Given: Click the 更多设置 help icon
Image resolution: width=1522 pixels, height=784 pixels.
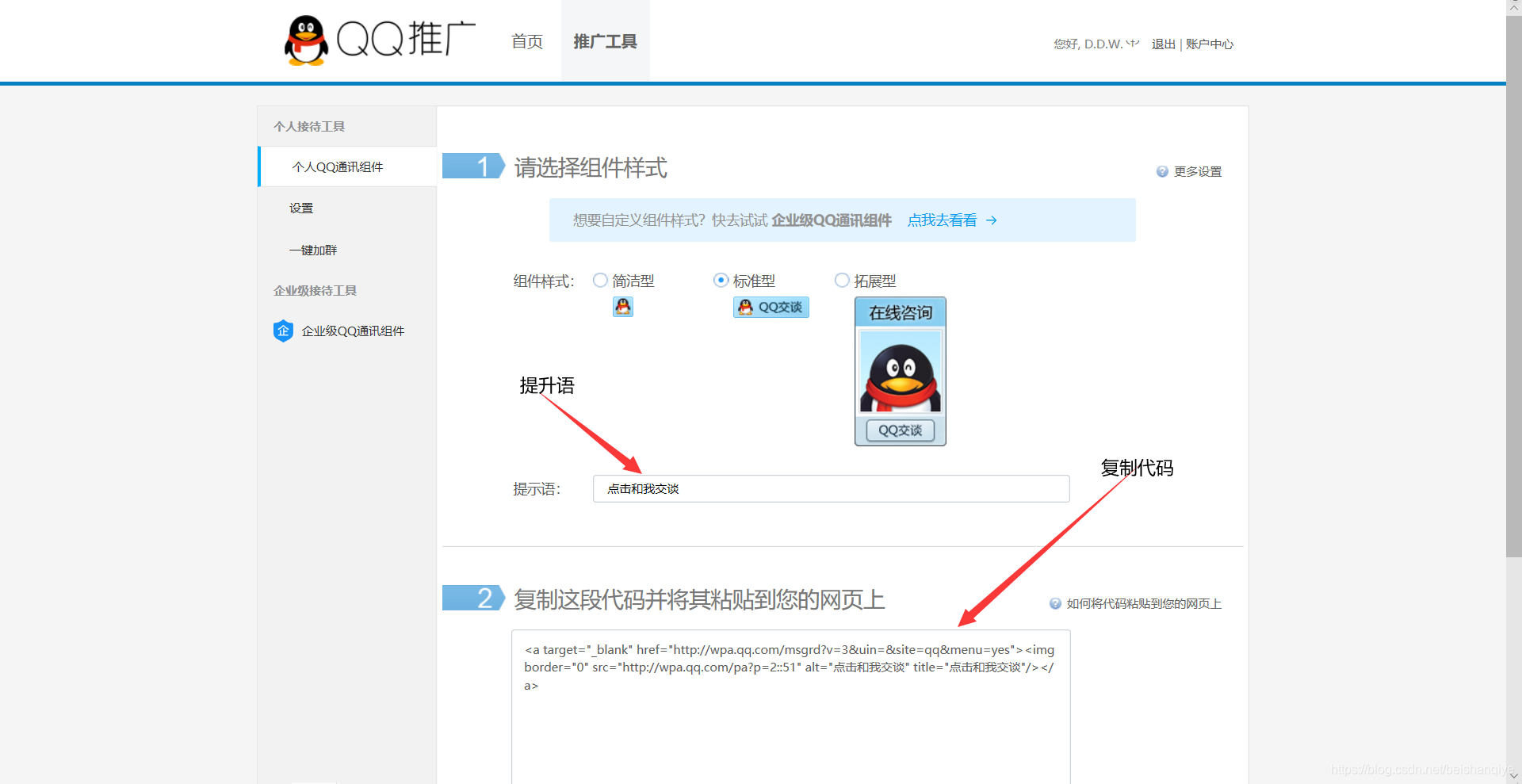Looking at the screenshot, I should (1162, 171).
